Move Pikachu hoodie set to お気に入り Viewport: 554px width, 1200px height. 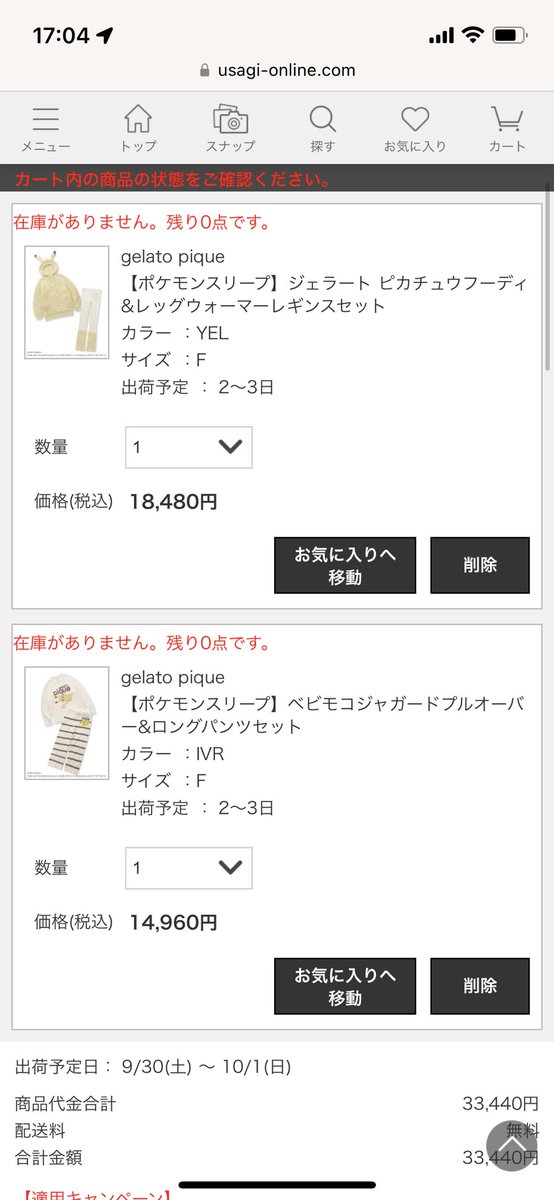coord(345,565)
